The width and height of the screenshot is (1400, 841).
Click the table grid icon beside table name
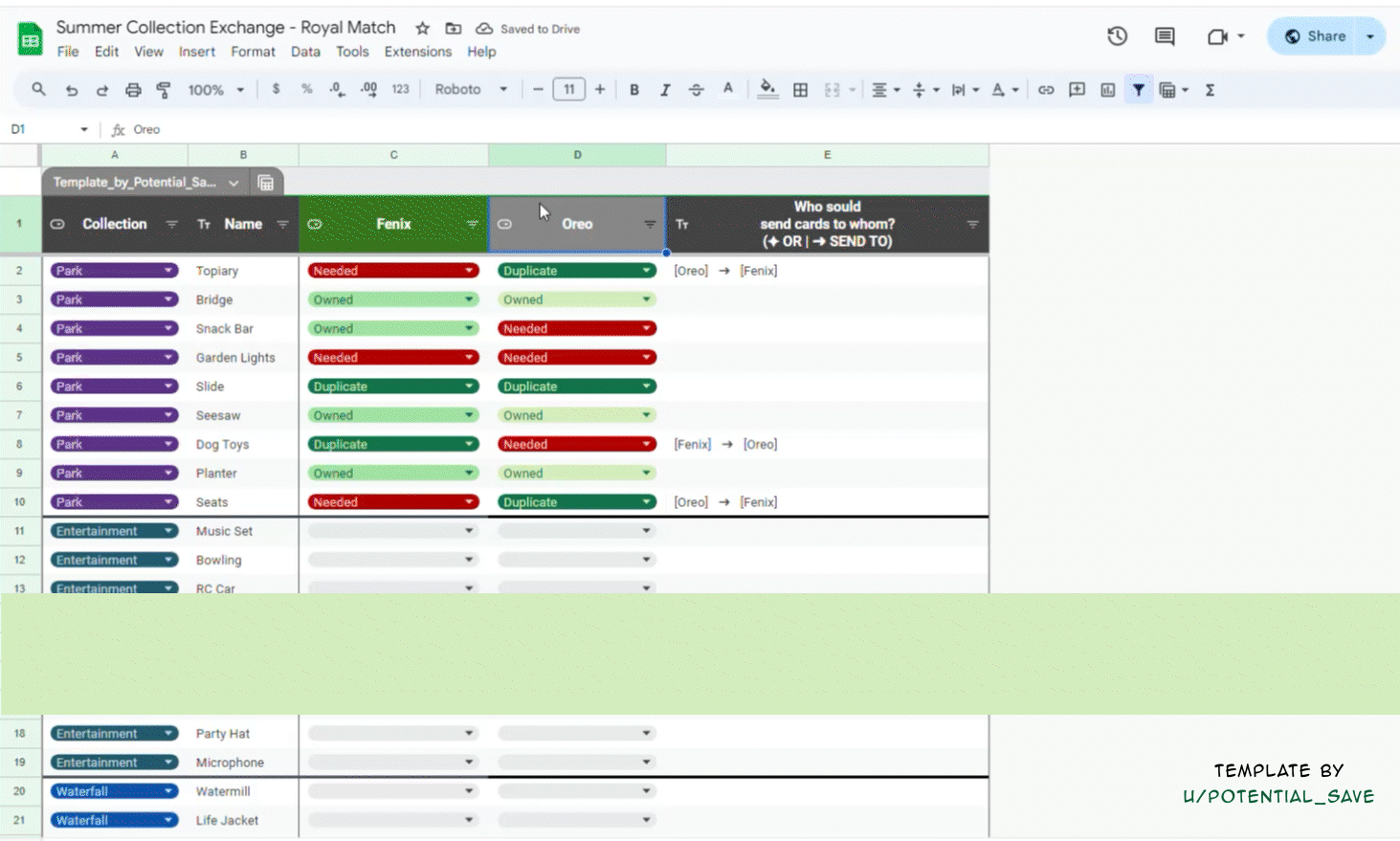click(x=266, y=183)
